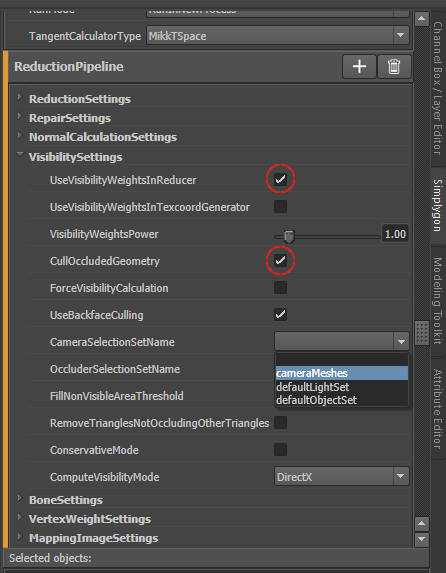Uncheck UseVisibilityWeightsInReducer
Viewport: 446px width, 573px height.
click(280, 179)
